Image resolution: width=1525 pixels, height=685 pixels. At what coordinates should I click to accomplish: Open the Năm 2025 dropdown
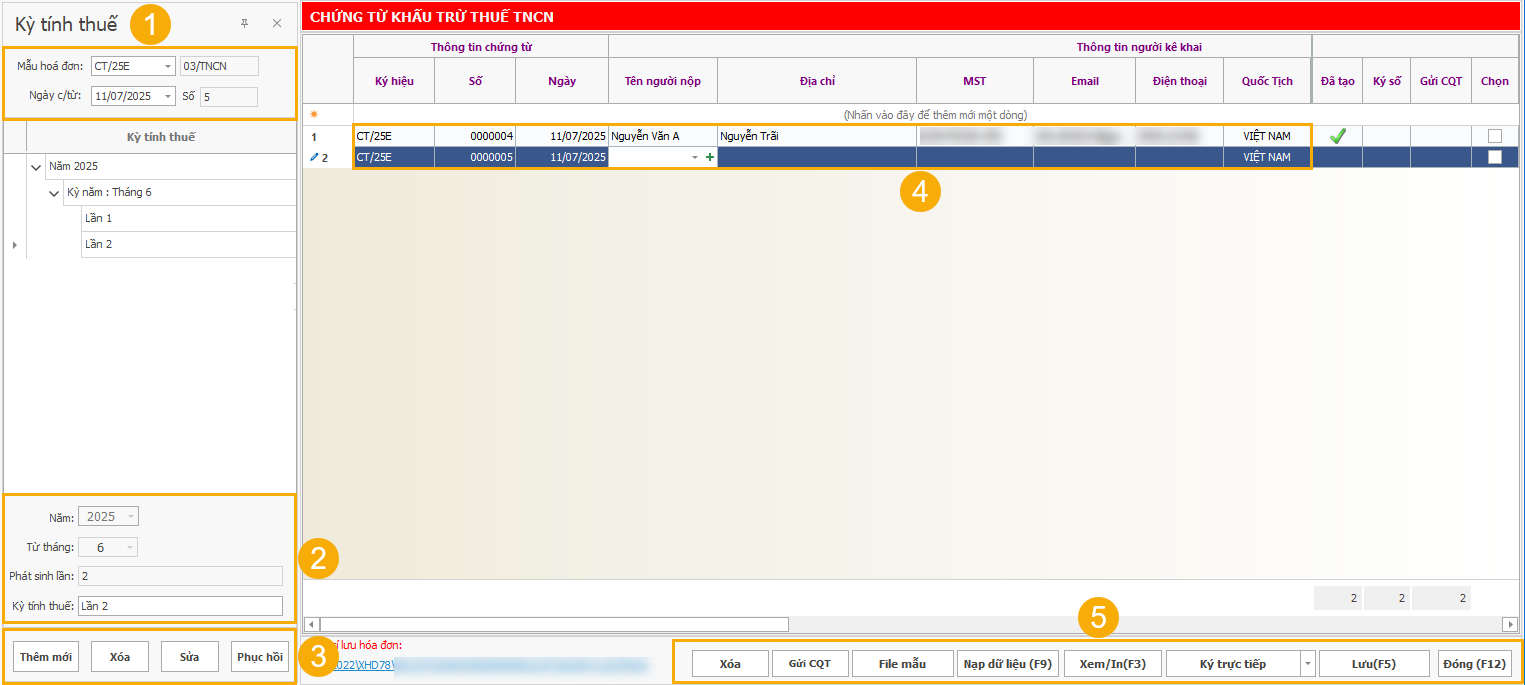(131, 517)
